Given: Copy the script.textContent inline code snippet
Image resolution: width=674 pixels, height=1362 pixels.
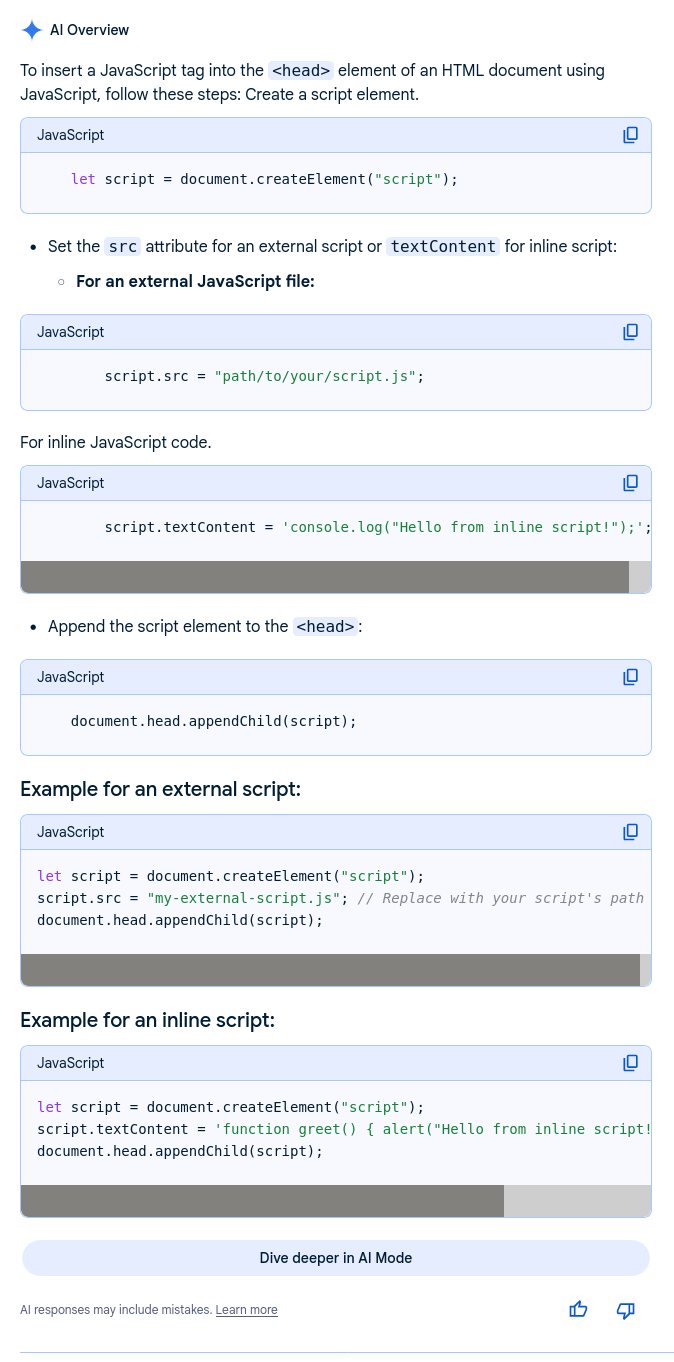Looking at the screenshot, I should pyautogui.click(x=630, y=483).
